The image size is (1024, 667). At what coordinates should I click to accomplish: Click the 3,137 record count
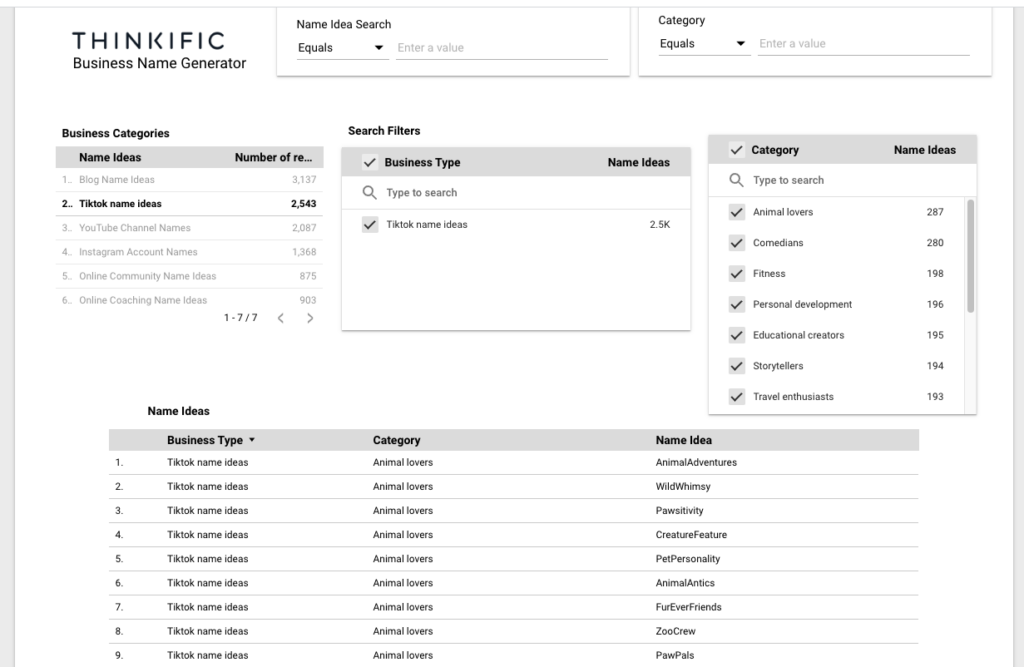tap(304, 180)
